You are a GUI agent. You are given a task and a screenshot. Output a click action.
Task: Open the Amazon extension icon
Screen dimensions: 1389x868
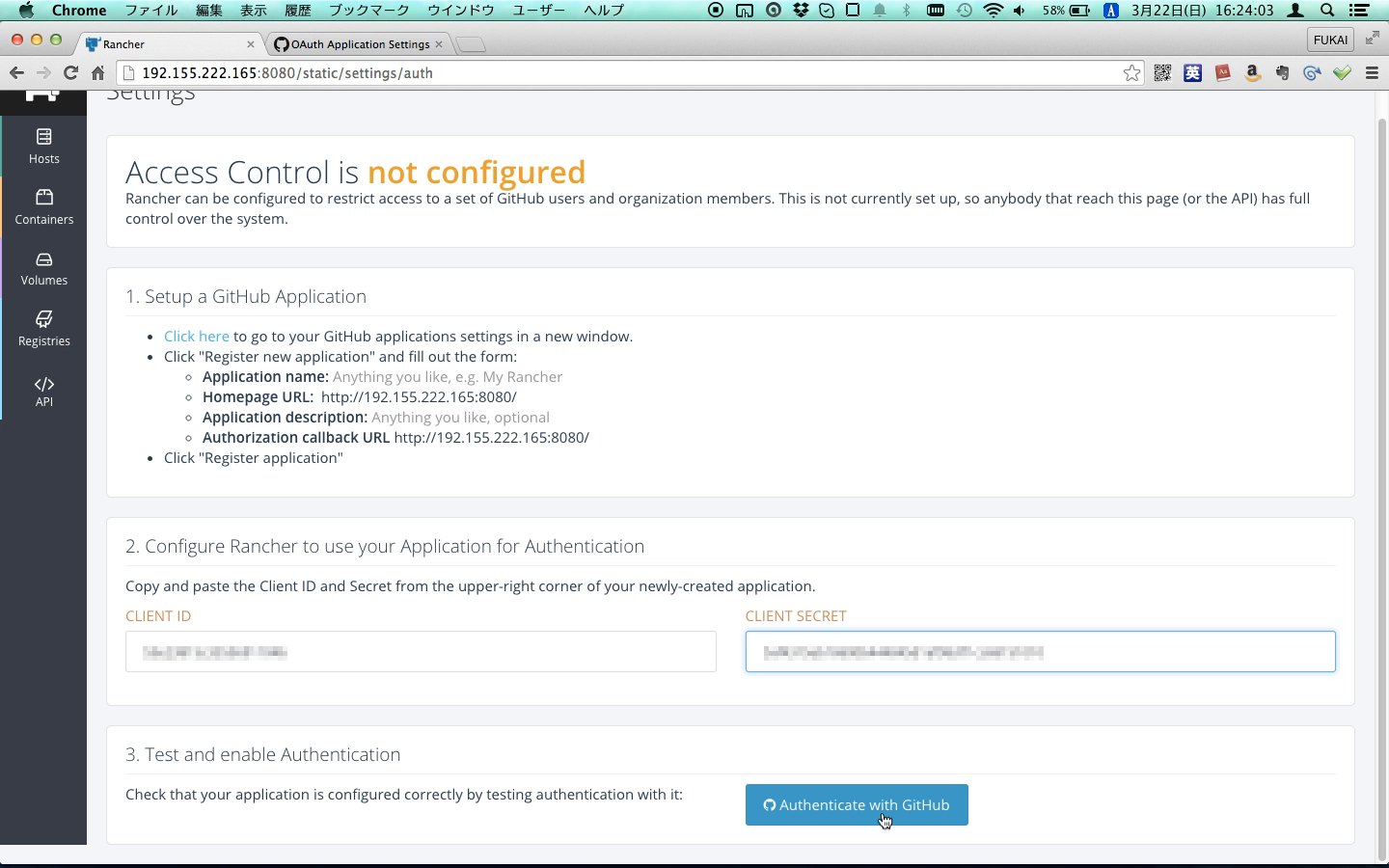click(x=1252, y=73)
